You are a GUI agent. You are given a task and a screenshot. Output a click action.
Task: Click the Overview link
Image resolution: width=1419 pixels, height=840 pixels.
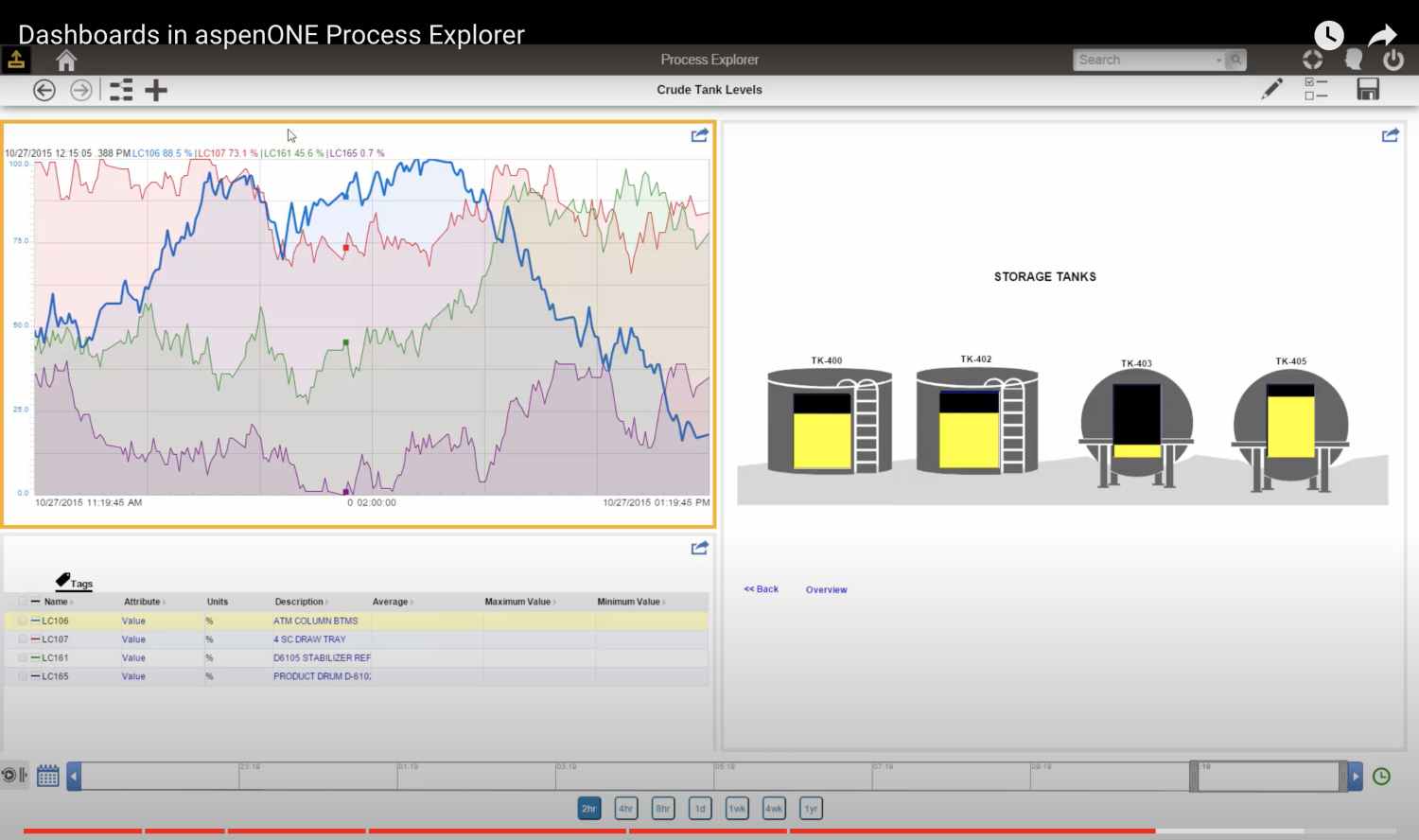pos(826,589)
